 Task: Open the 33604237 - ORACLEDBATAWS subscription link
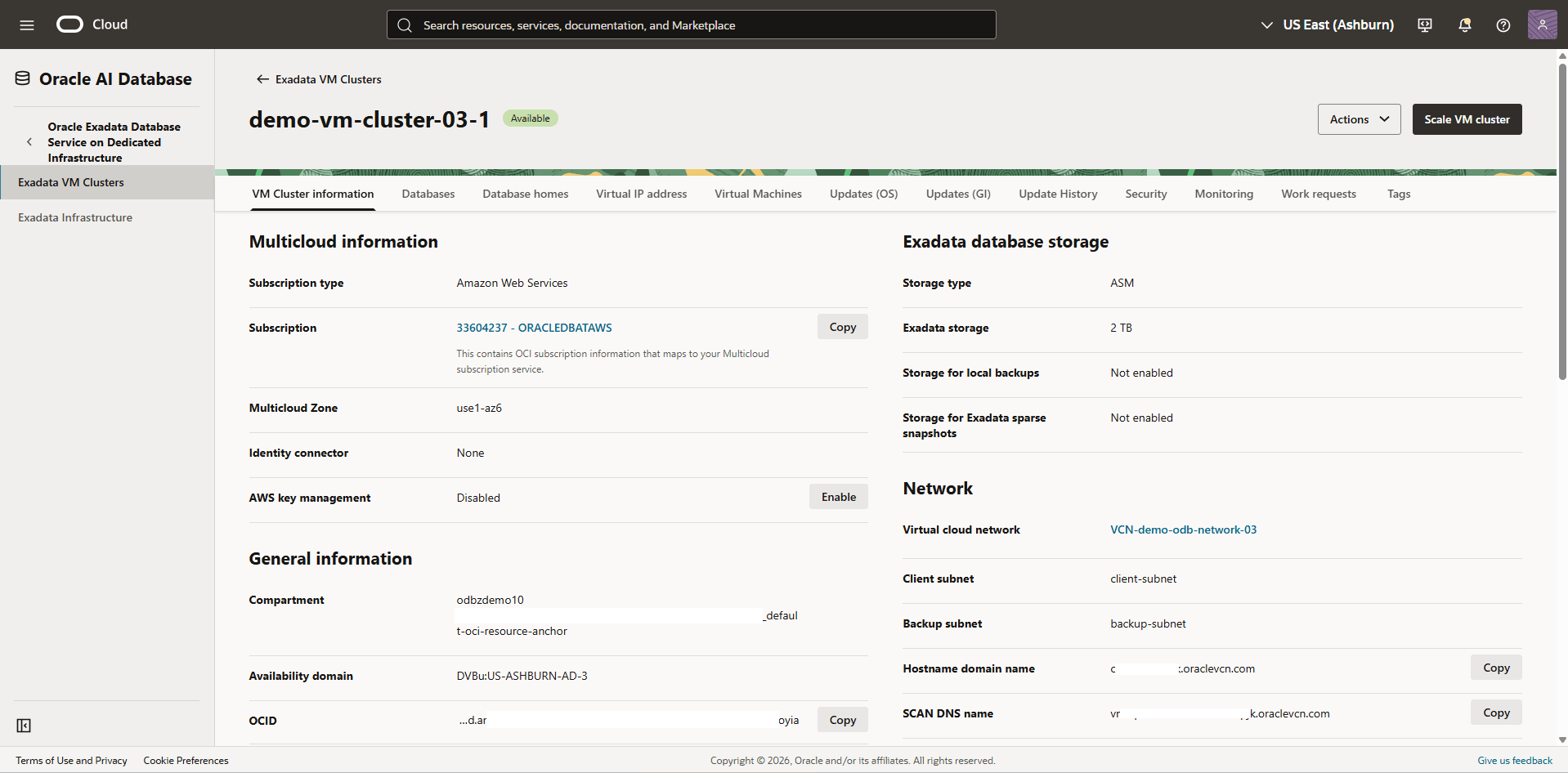pos(534,328)
